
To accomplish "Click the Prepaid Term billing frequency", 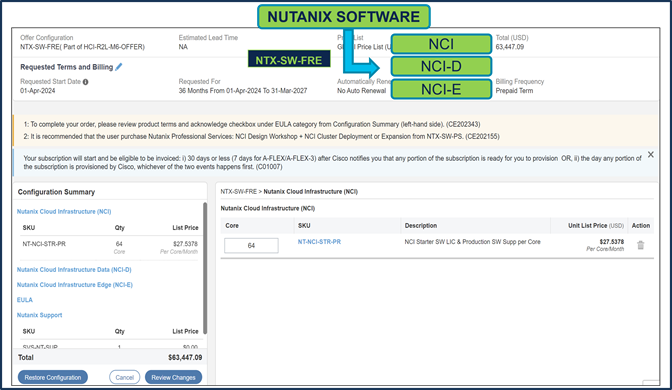I will click(x=514, y=90).
